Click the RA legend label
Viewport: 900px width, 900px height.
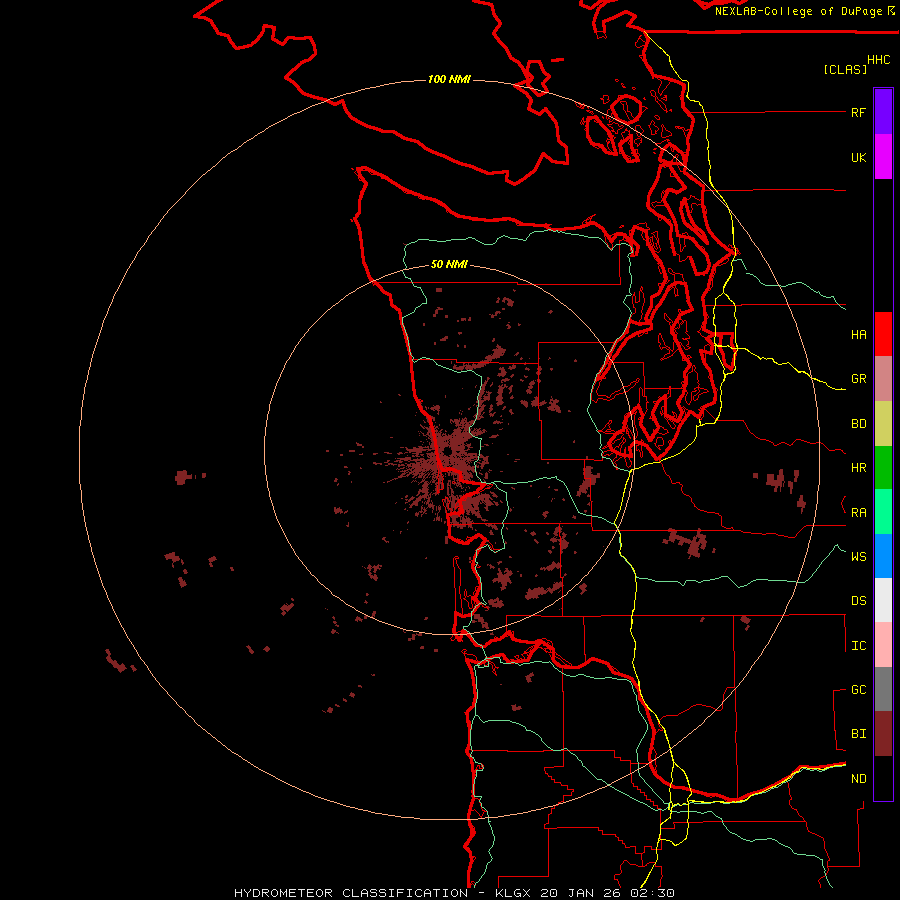click(858, 513)
